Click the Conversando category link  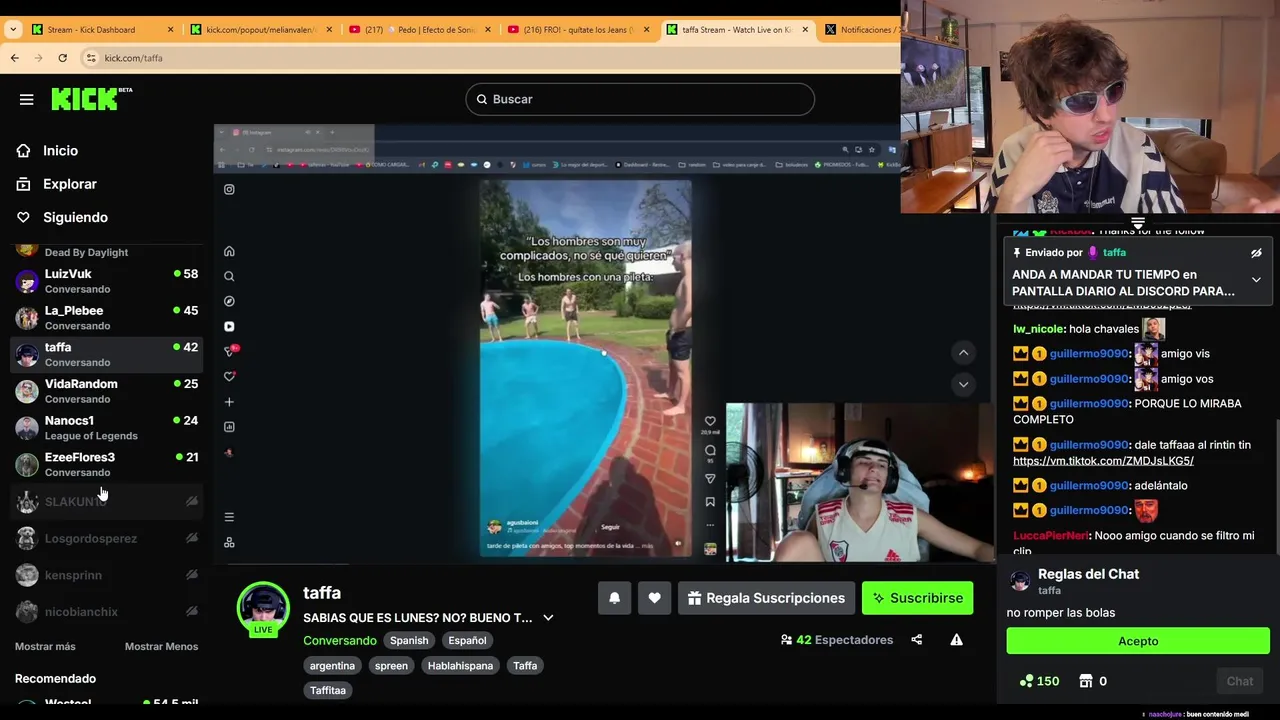tap(340, 640)
